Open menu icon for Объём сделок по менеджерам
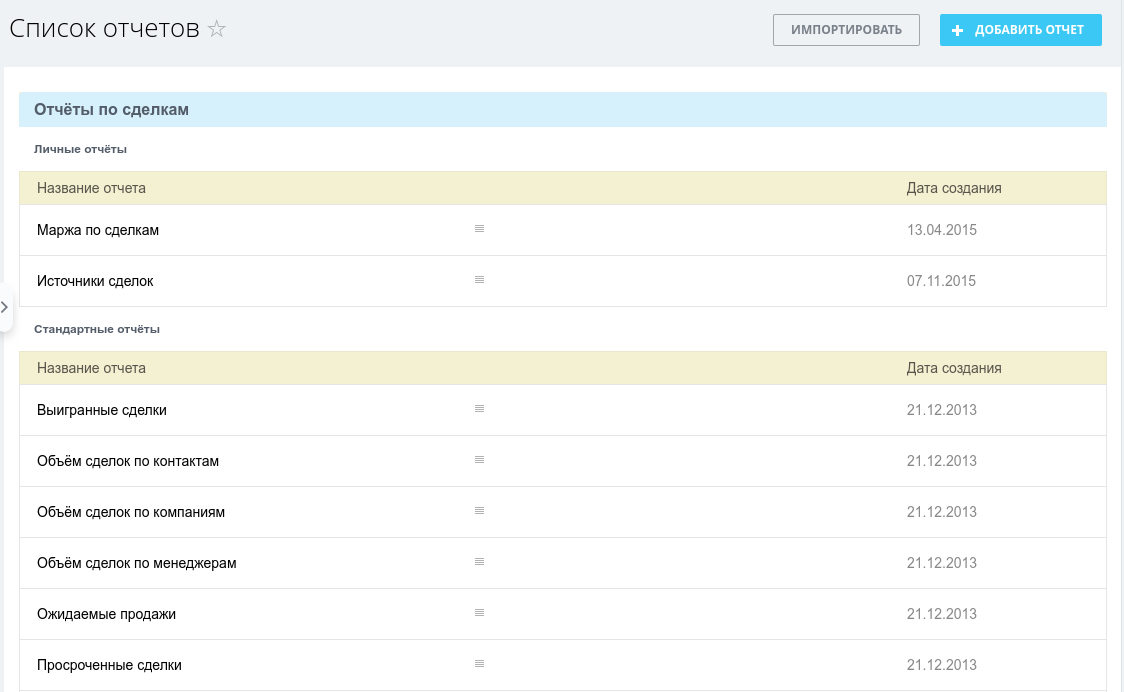This screenshot has height=692, width=1124. pos(480,561)
